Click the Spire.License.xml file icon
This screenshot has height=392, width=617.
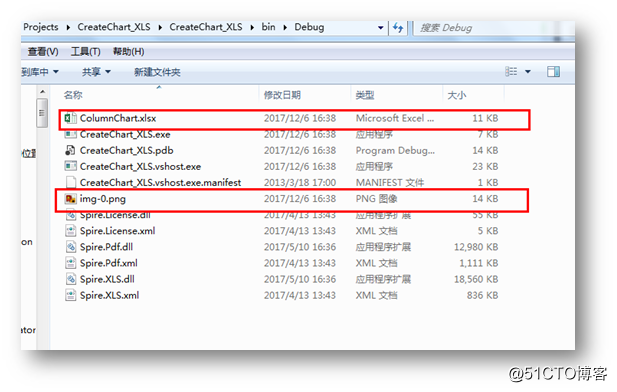click(70, 231)
